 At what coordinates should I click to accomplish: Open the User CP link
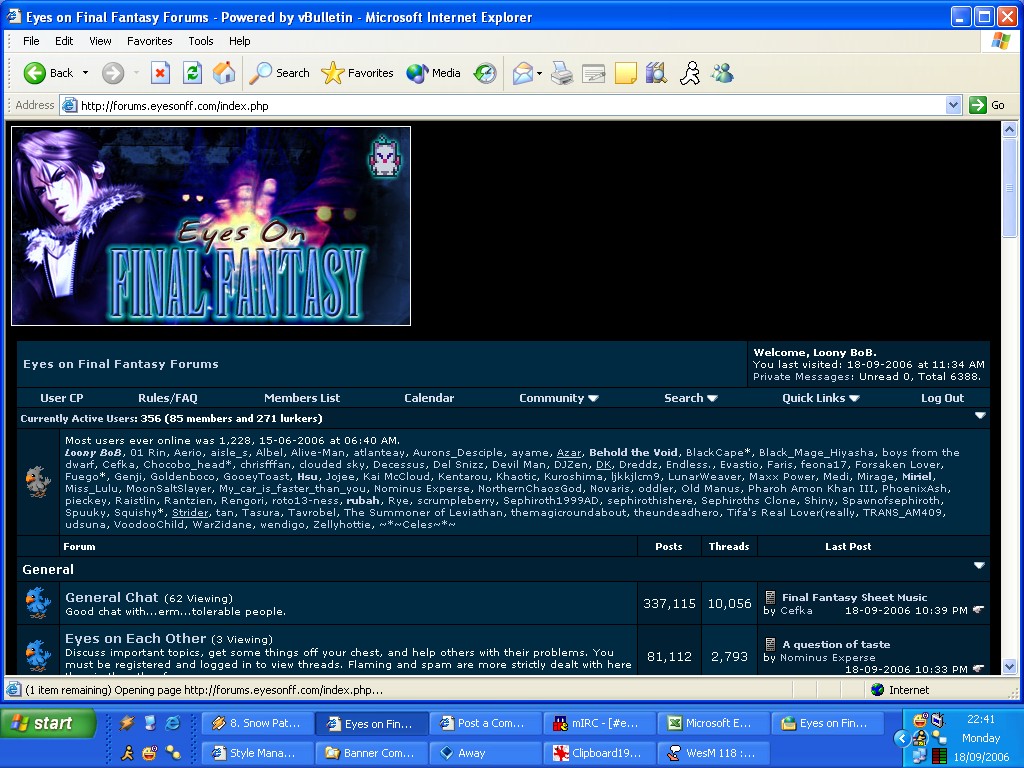pyautogui.click(x=62, y=398)
